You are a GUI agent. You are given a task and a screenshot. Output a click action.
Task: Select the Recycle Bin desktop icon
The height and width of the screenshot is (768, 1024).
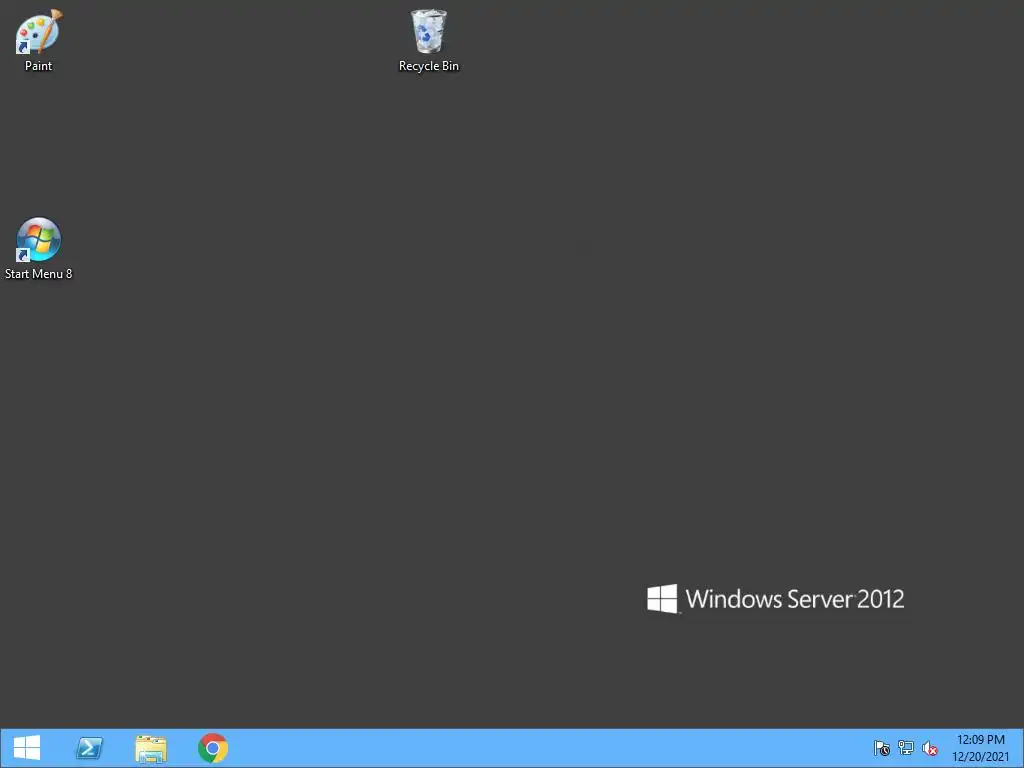[x=429, y=31]
